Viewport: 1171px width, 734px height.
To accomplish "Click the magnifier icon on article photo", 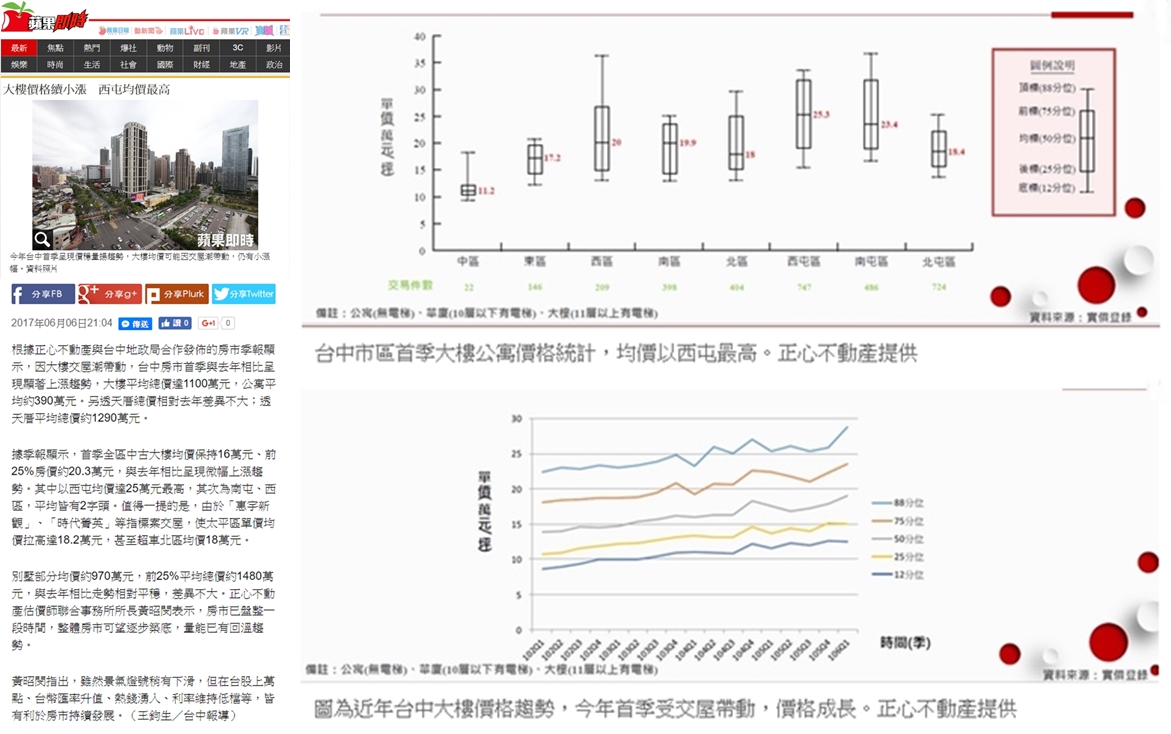I will pos(42,239).
